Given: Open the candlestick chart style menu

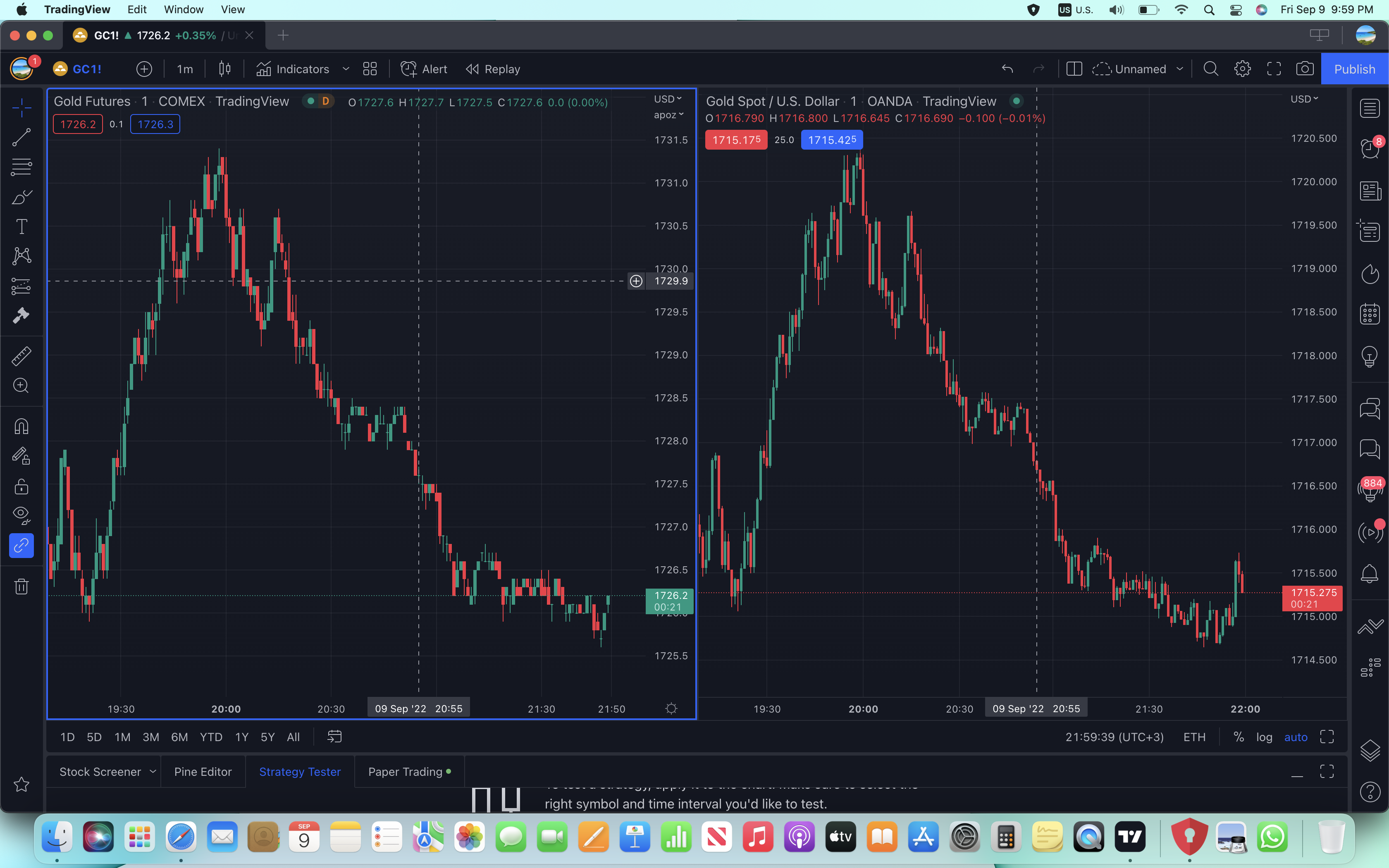Looking at the screenshot, I should (224, 69).
